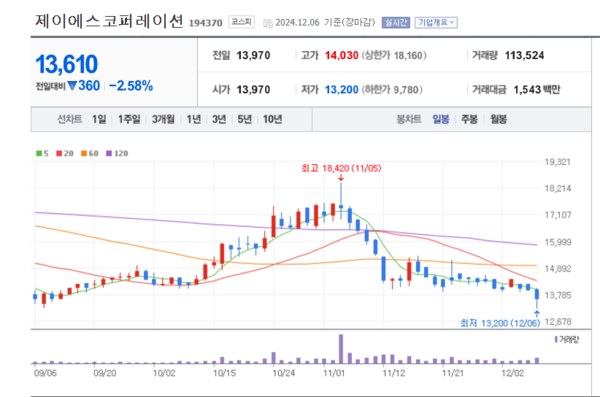The image size is (600, 397).
Task: Click the 12,678 price axis label
Action: (x=558, y=322)
